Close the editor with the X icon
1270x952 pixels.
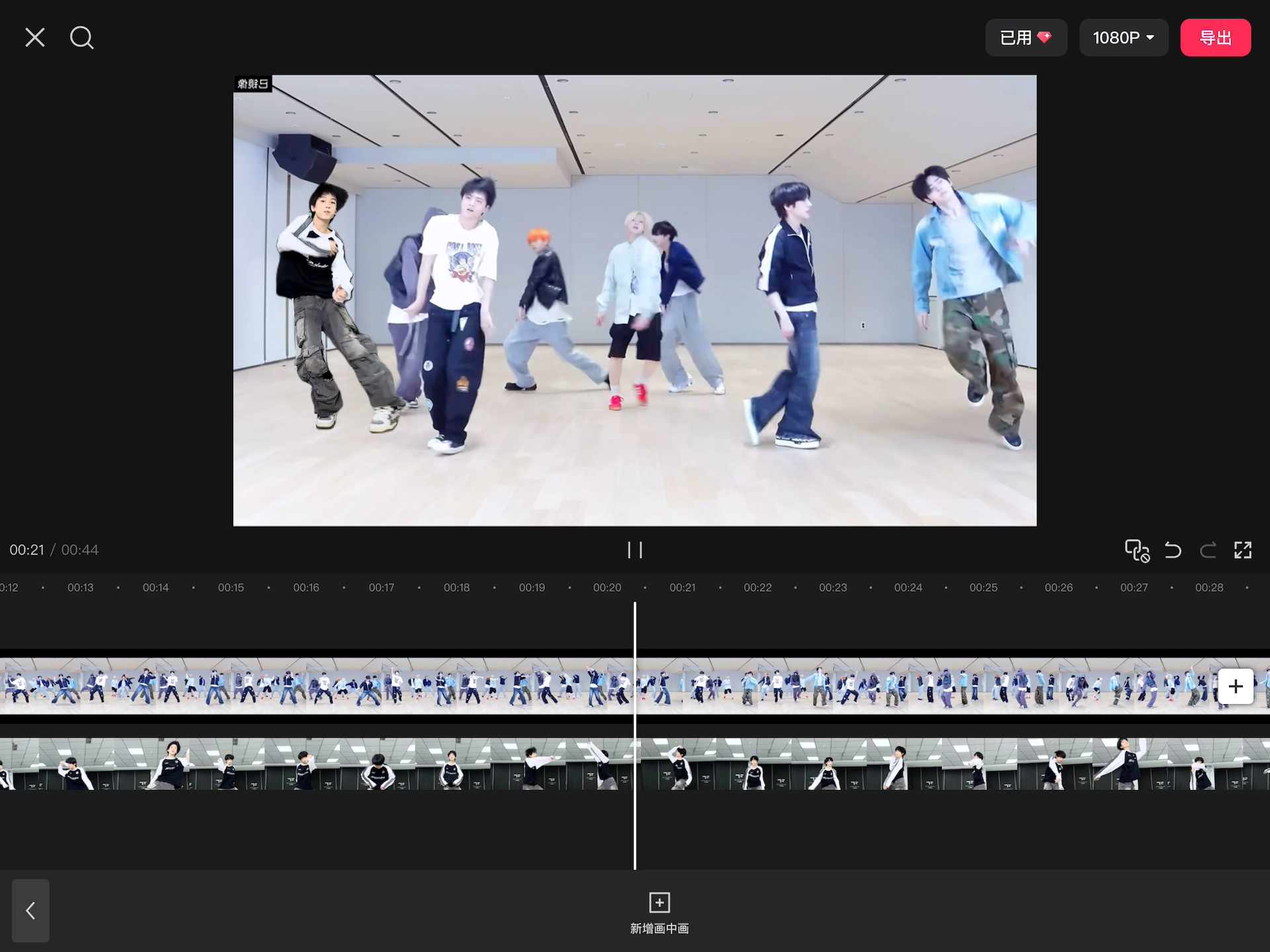35,38
